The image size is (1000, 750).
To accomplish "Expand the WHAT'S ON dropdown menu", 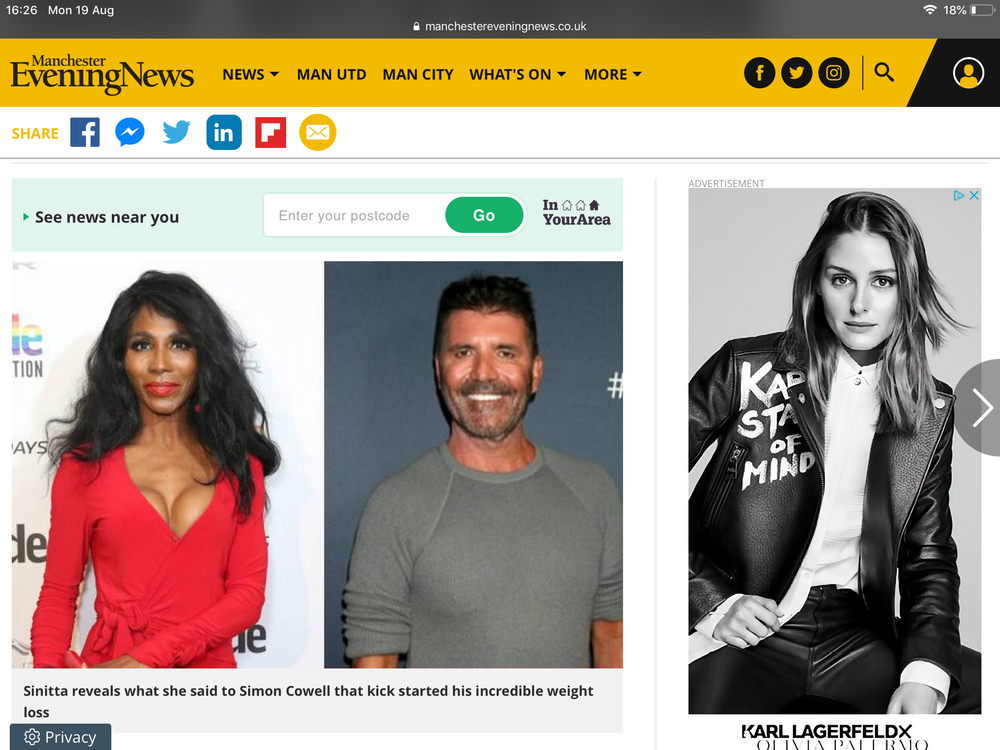I will (518, 75).
